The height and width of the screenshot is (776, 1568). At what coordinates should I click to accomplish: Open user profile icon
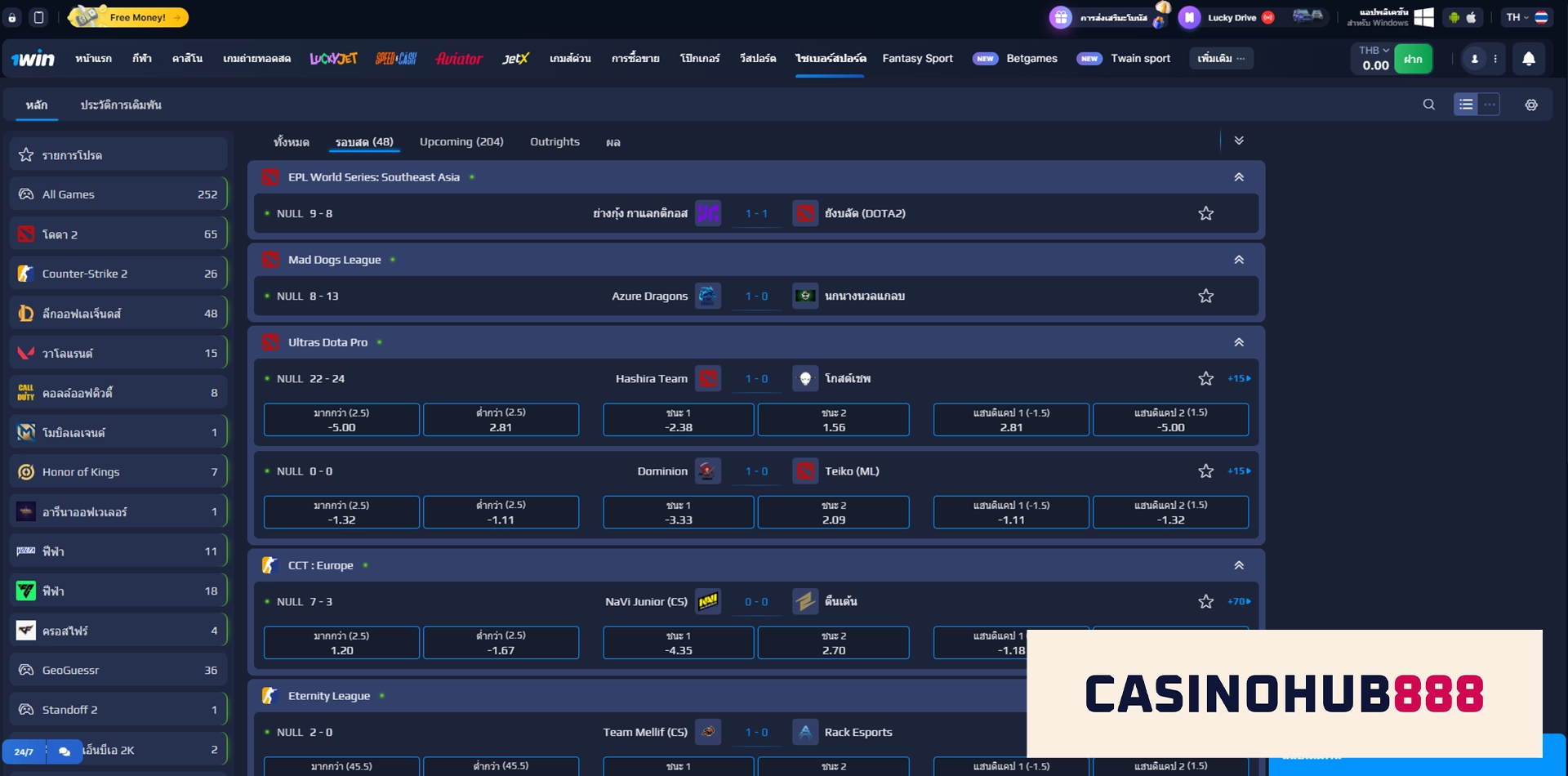(x=1475, y=59)
